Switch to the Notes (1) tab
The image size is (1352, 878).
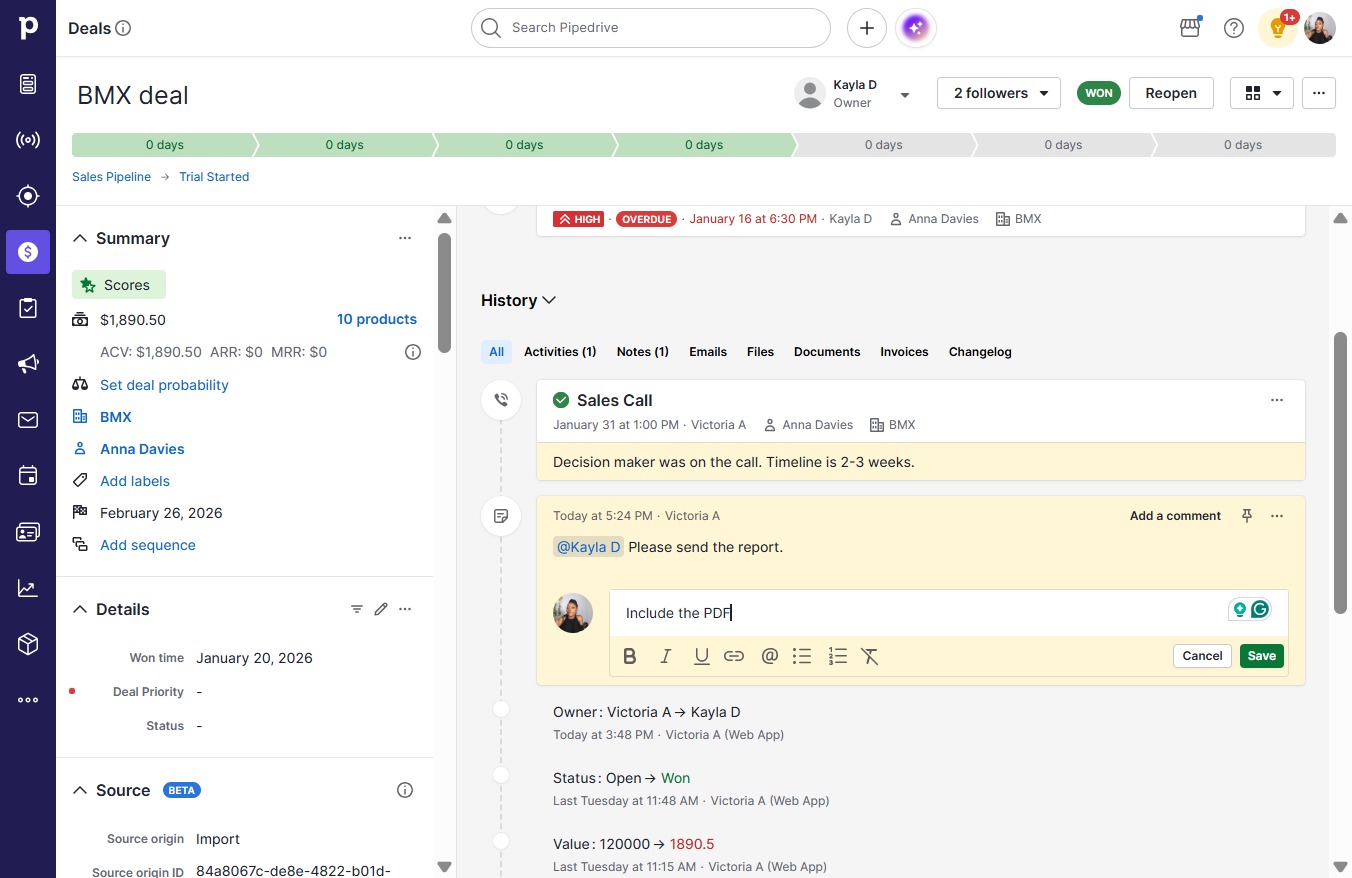(643, 352)
